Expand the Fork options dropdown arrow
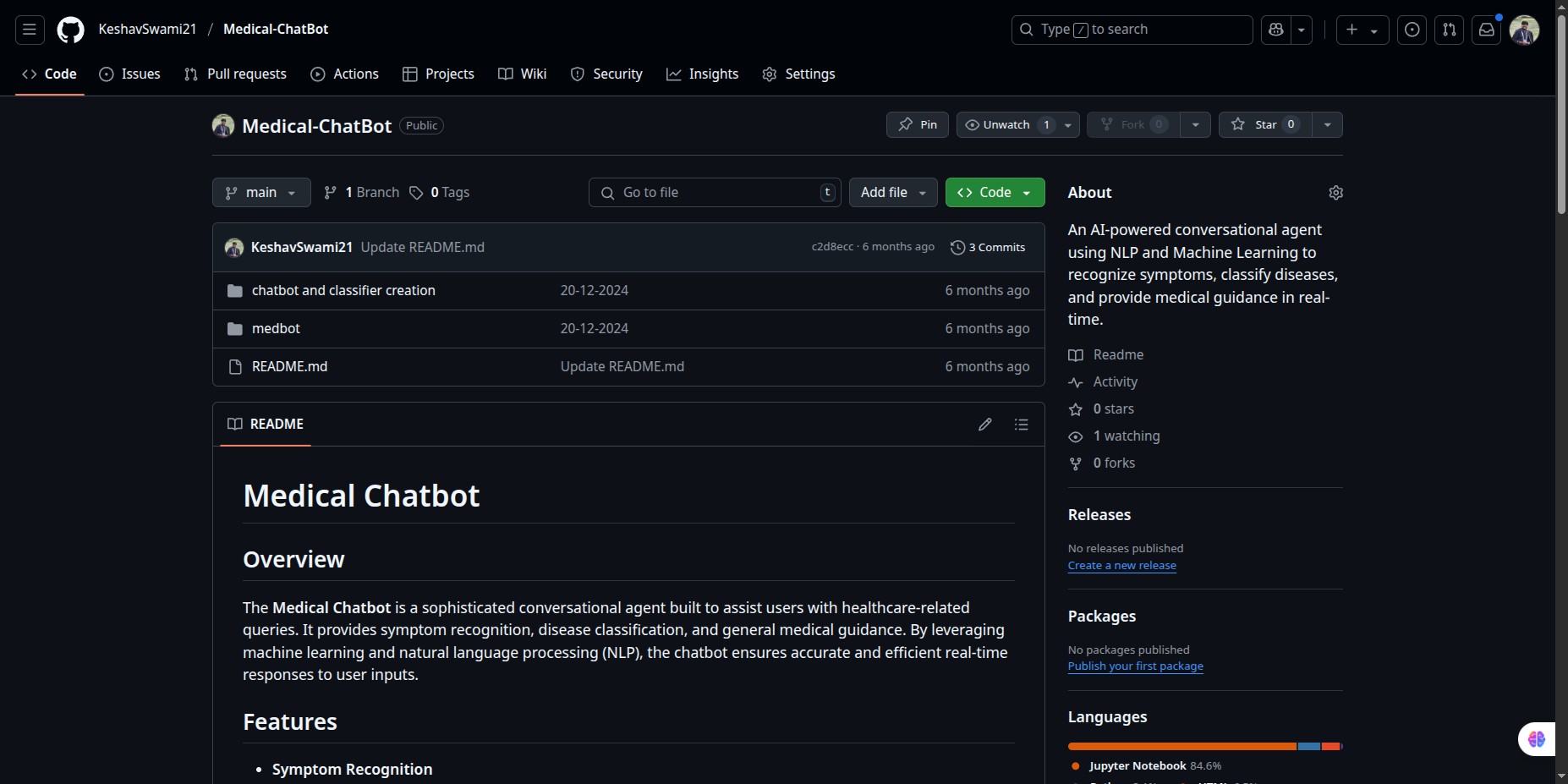Image resolution: width=1568 pixels, height=784 pixels. point(1195,124)
